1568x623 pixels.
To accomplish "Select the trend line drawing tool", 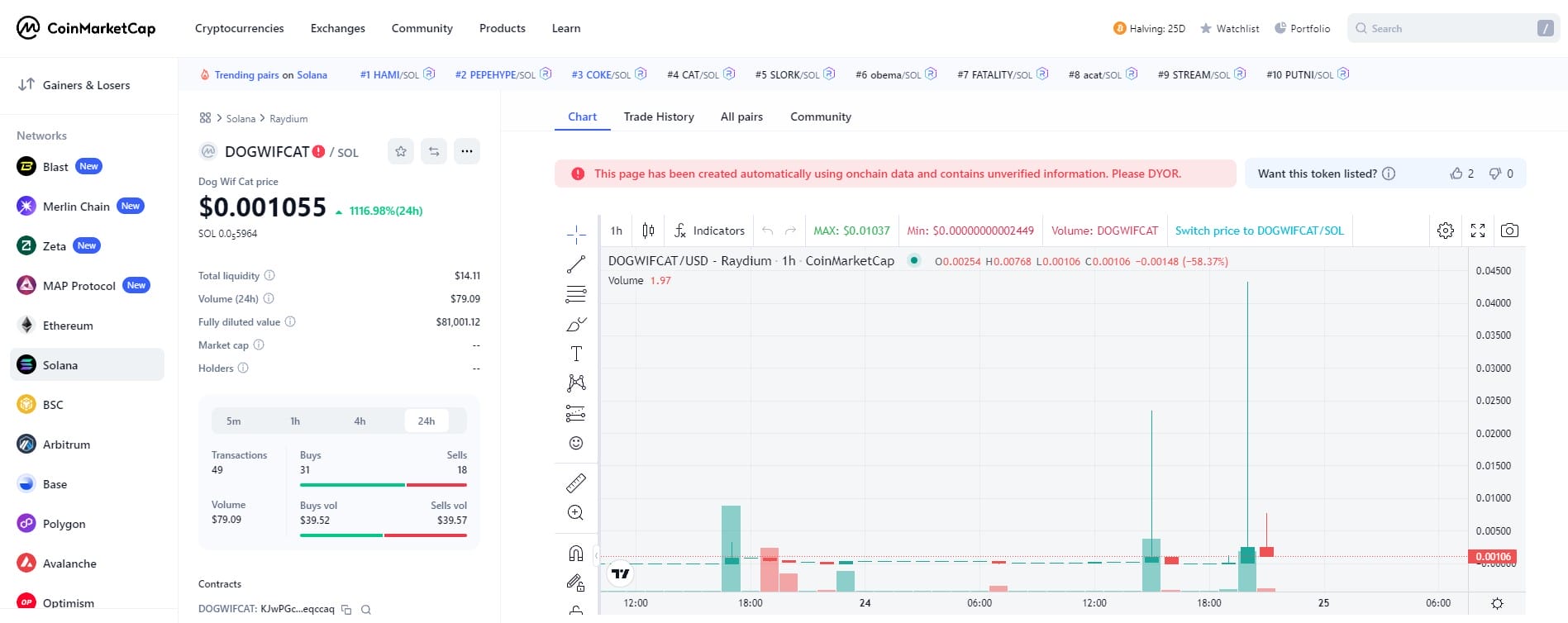I will [x=576, y=264].
